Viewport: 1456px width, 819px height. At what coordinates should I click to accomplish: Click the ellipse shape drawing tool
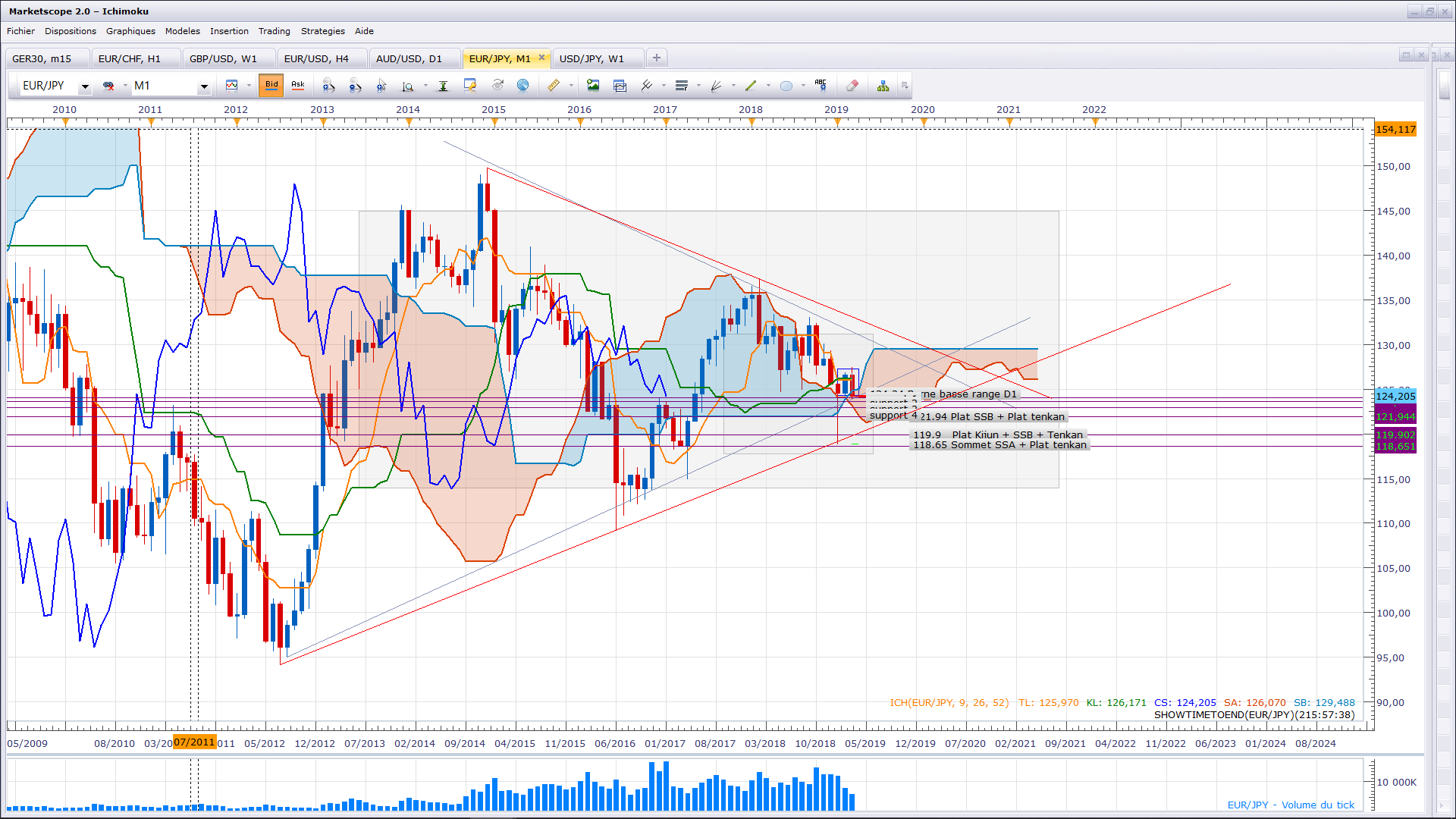[786, 86]
